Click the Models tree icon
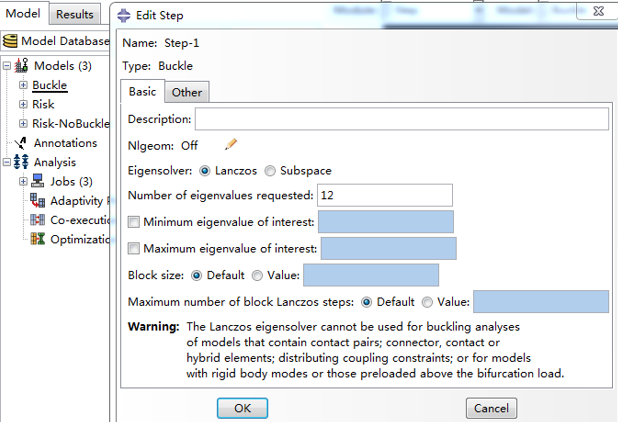Viewport: 618px width, 422px height. click(x=22, y=67)
